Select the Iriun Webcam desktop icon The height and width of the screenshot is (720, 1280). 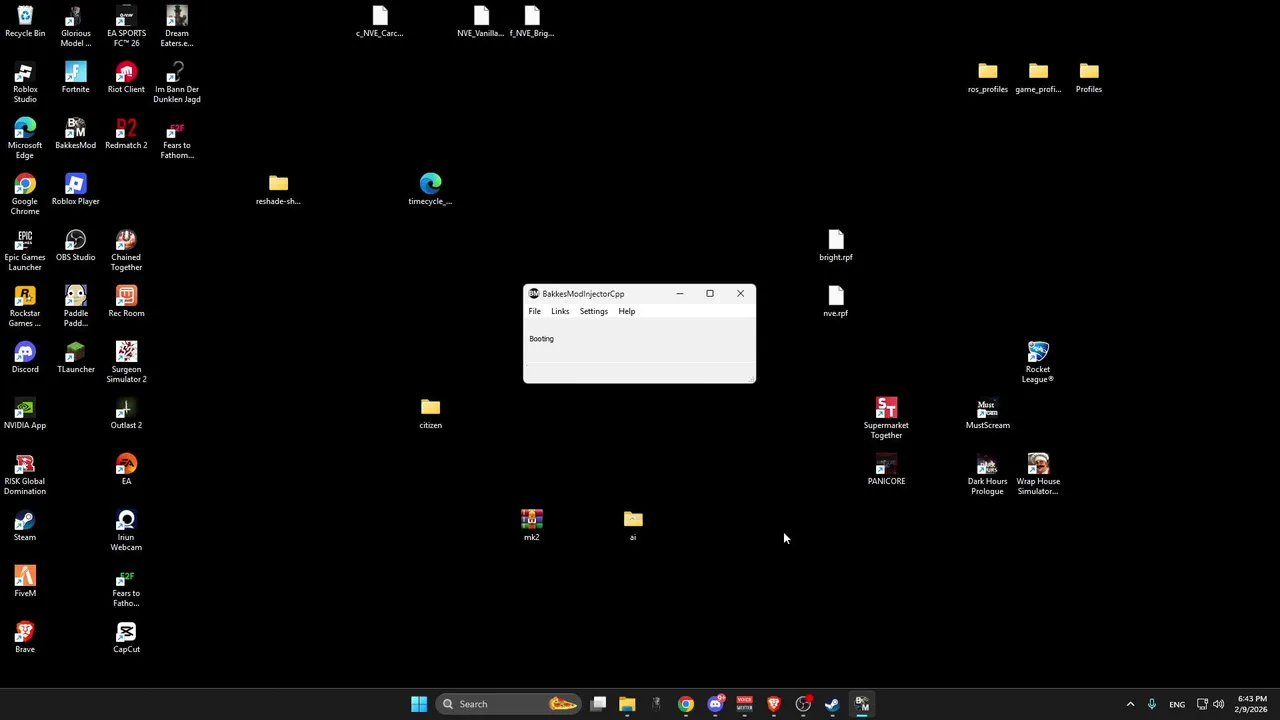(x=126, y=531)
